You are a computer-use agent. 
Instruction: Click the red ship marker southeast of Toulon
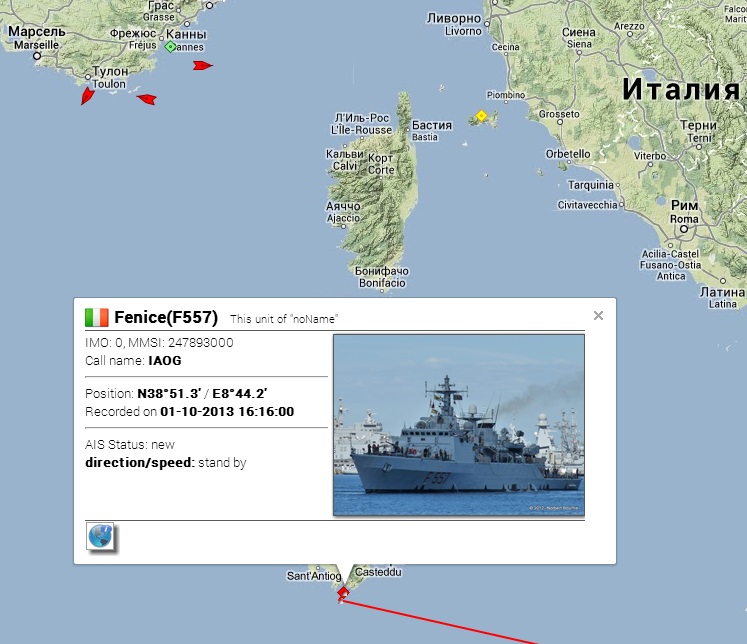pyautogui.click(x=147, y=99)
